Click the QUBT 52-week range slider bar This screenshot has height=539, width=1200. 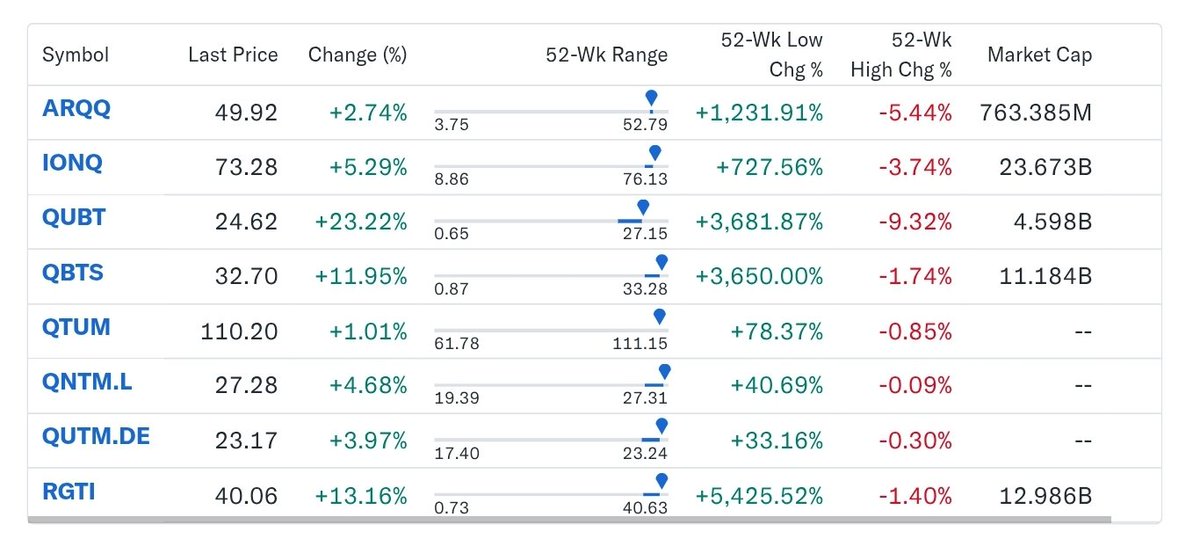click(550, 220)
